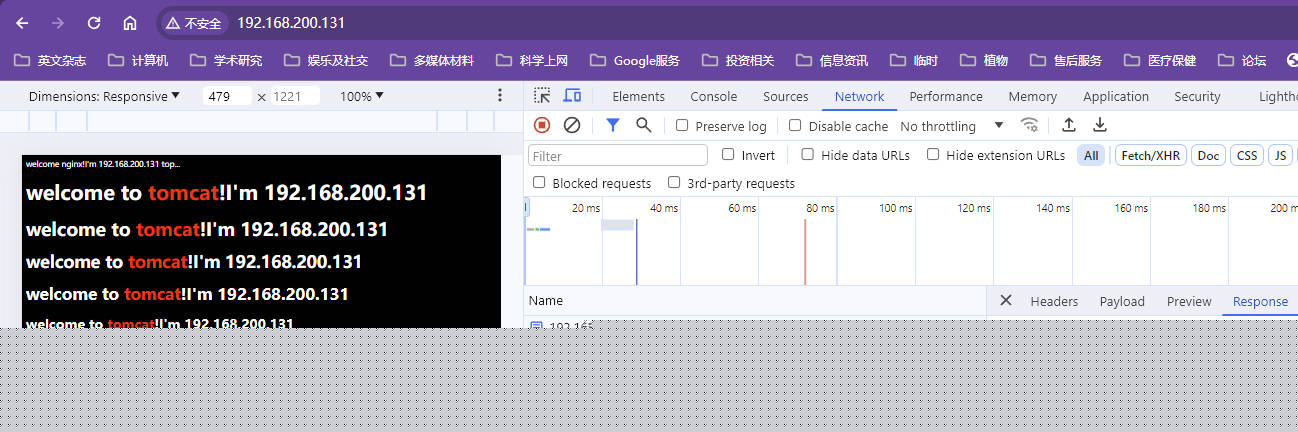Switch to the Performance tab
Viewport: 1298px width, 432px height.
coord(946,96)
